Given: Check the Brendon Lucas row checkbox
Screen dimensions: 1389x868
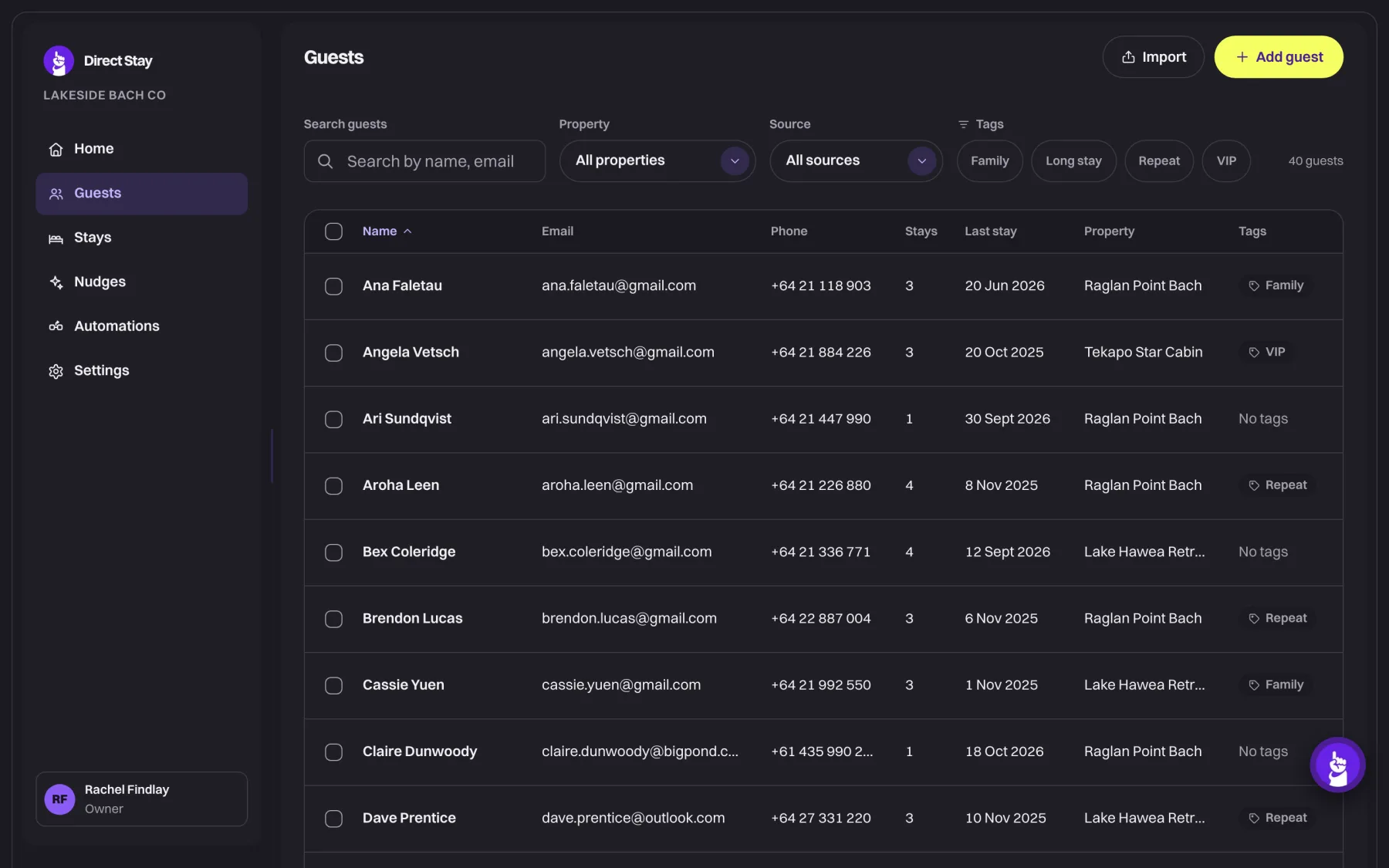Looking at the screenshot, I should [333, 619].
